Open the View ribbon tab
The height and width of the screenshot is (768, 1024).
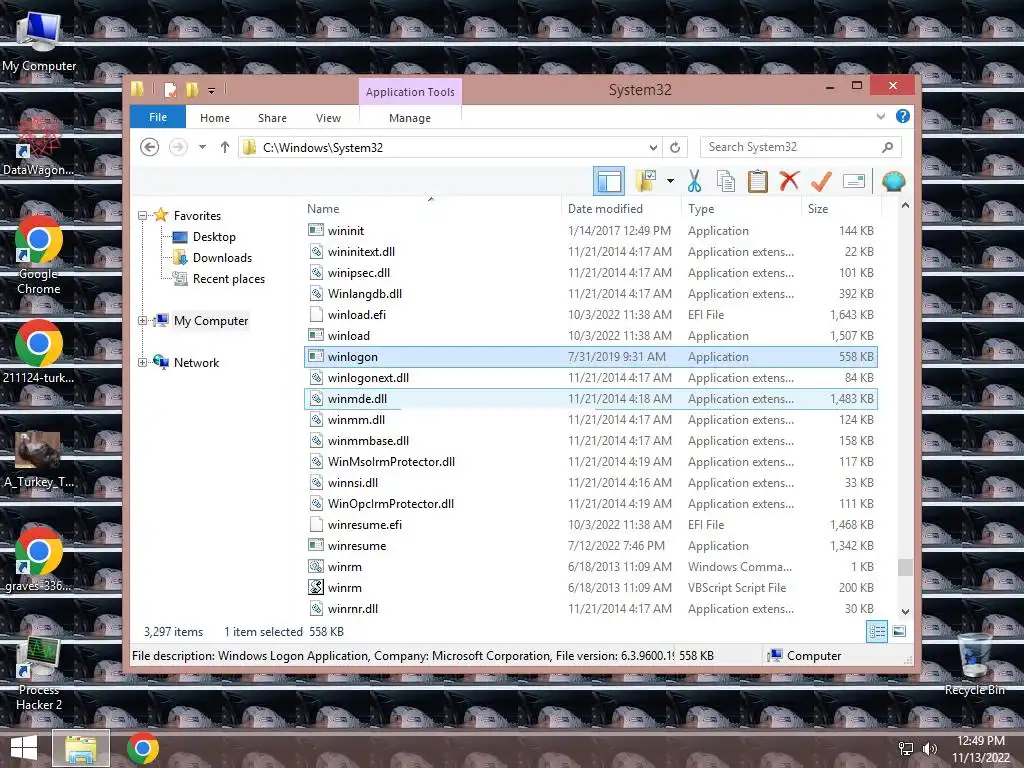tap(328, 118)
